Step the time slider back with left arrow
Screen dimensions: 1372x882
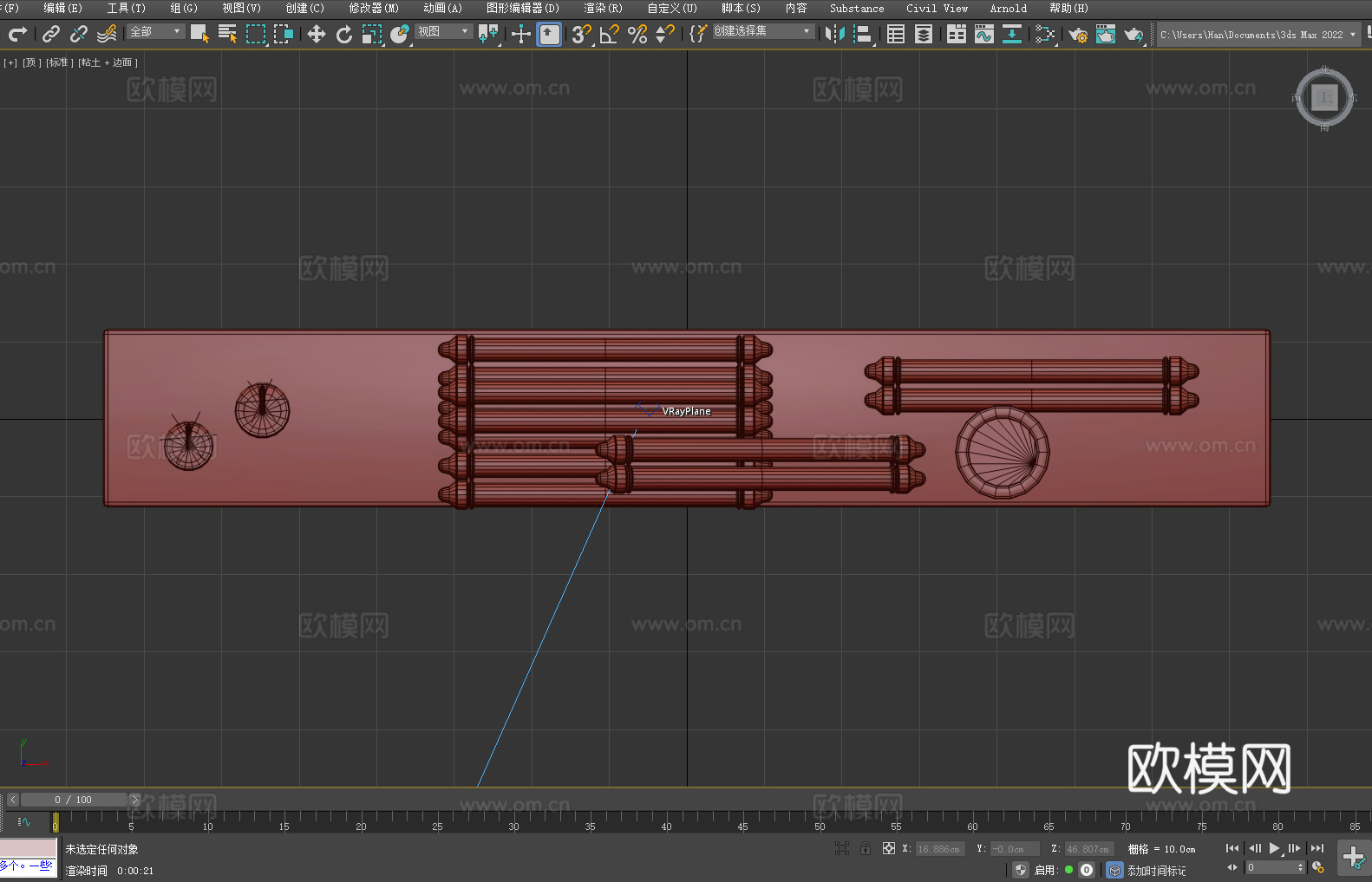click(12, 800)
